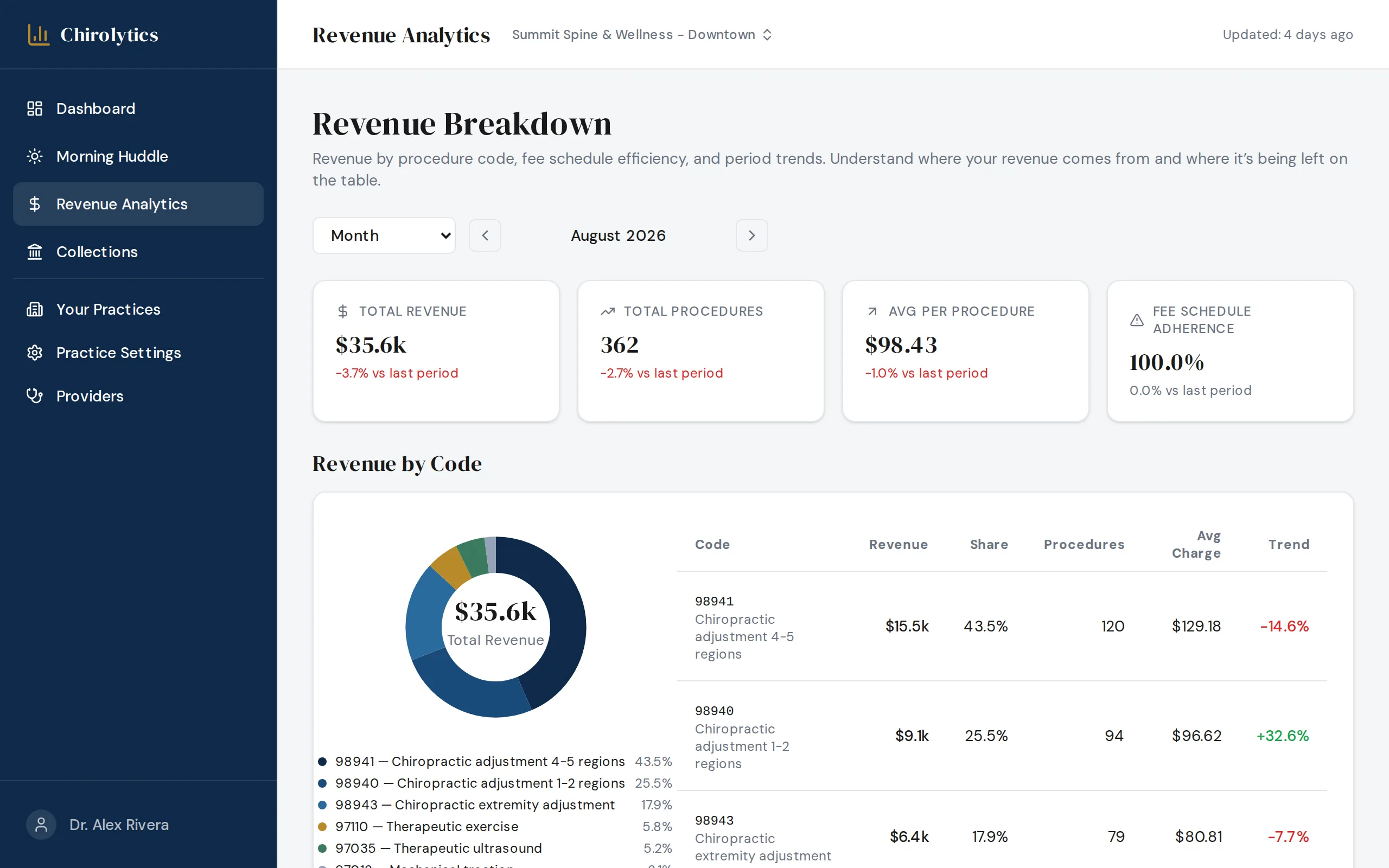
Task: Click the Procedures column header
Action: (1084, 544)
